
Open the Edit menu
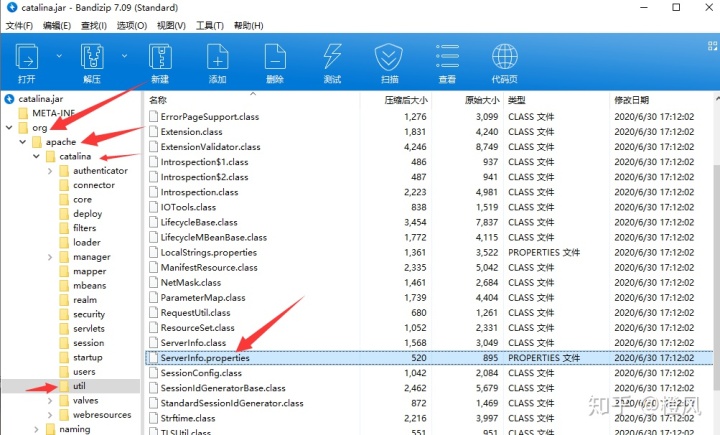[x=57, y=26]
